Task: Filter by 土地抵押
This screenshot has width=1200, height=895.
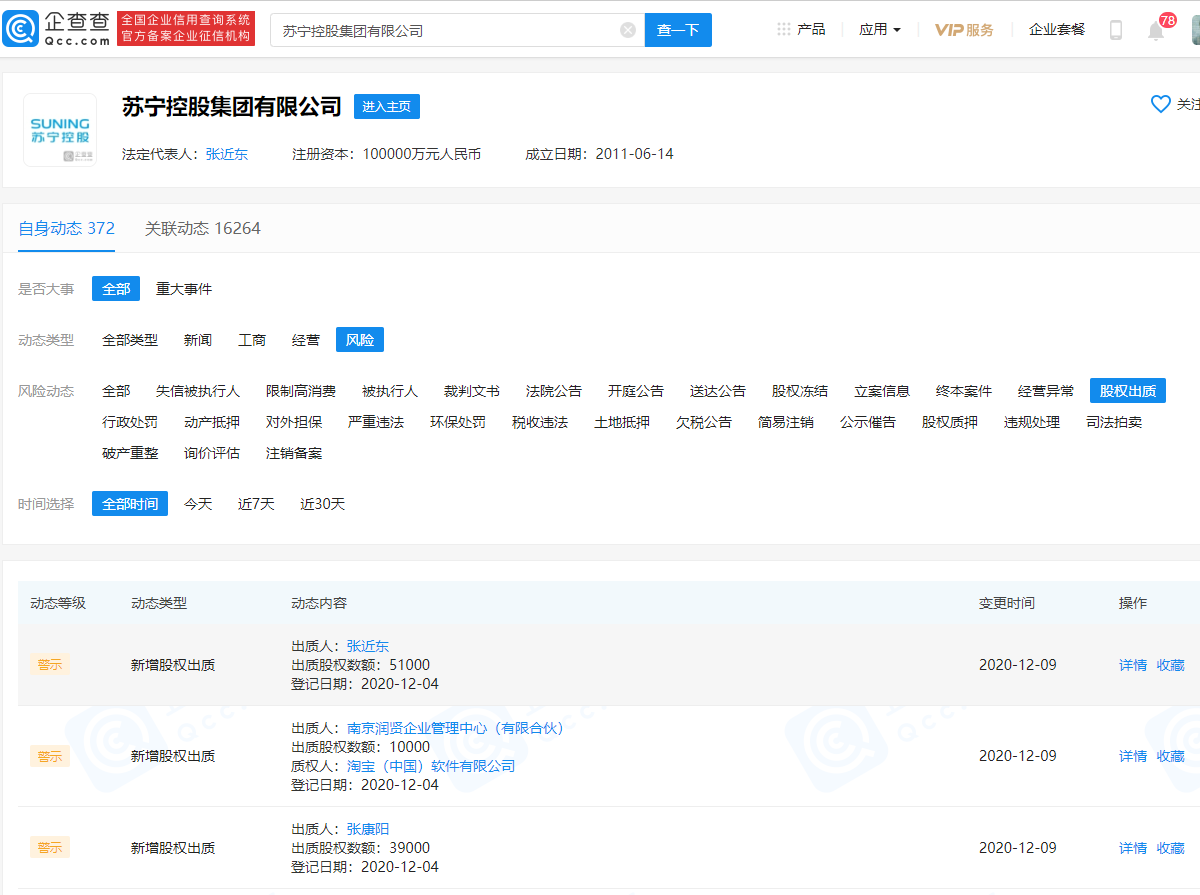Action: (622, 422)
